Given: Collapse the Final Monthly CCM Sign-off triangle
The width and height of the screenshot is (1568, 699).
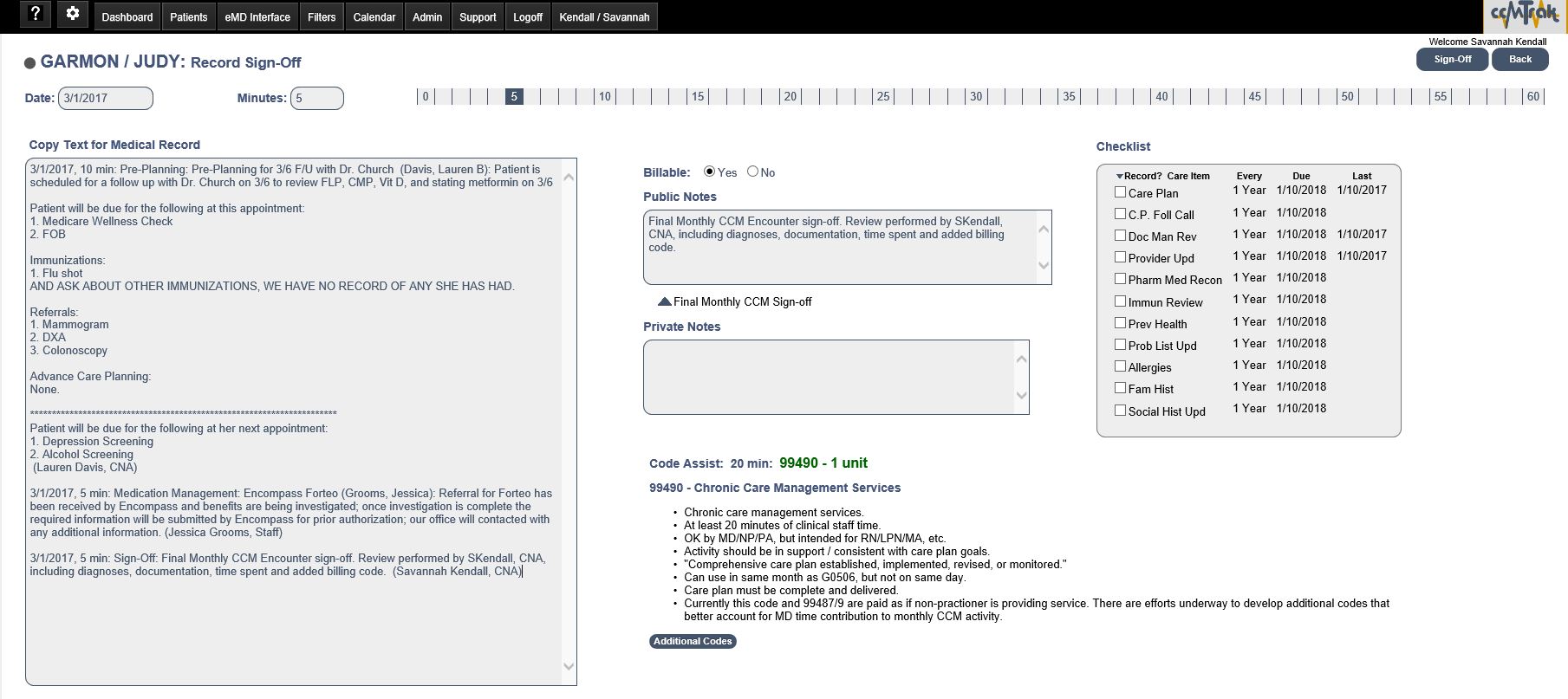Looking at the screenshot, I should coord(664,301).
